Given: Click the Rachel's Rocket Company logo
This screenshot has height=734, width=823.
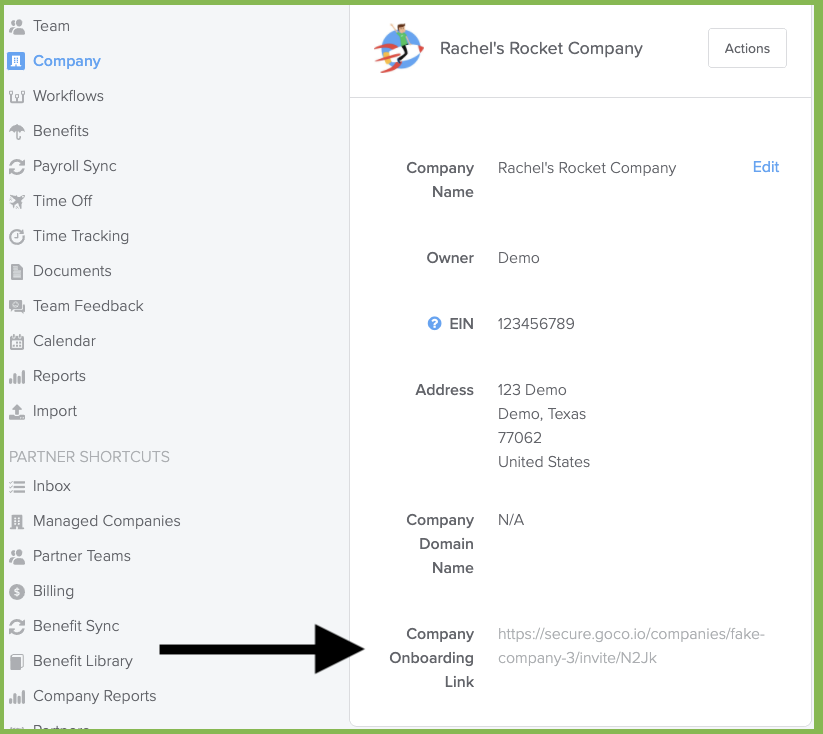Looking at the screenshot, I should click(x=399, y=48).
